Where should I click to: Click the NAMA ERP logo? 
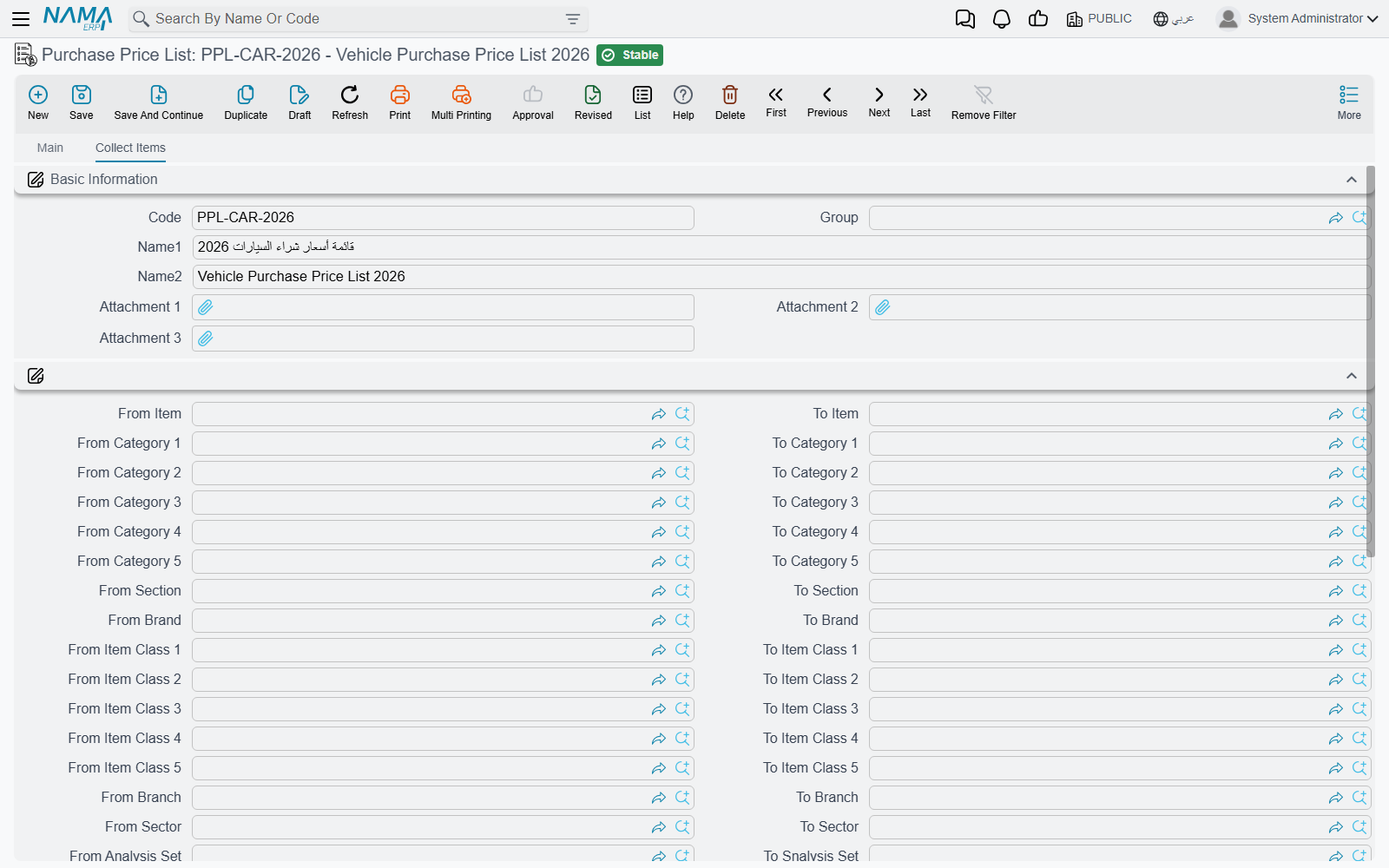pos(78,18)
